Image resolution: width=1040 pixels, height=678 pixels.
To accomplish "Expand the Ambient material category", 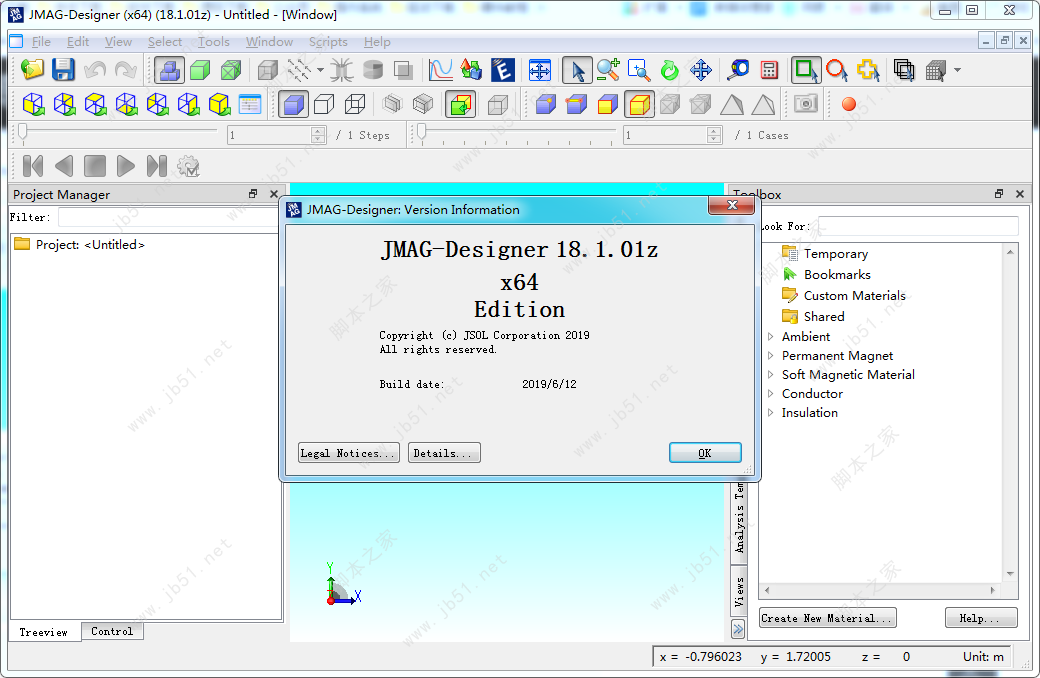I will click(771, 336).
